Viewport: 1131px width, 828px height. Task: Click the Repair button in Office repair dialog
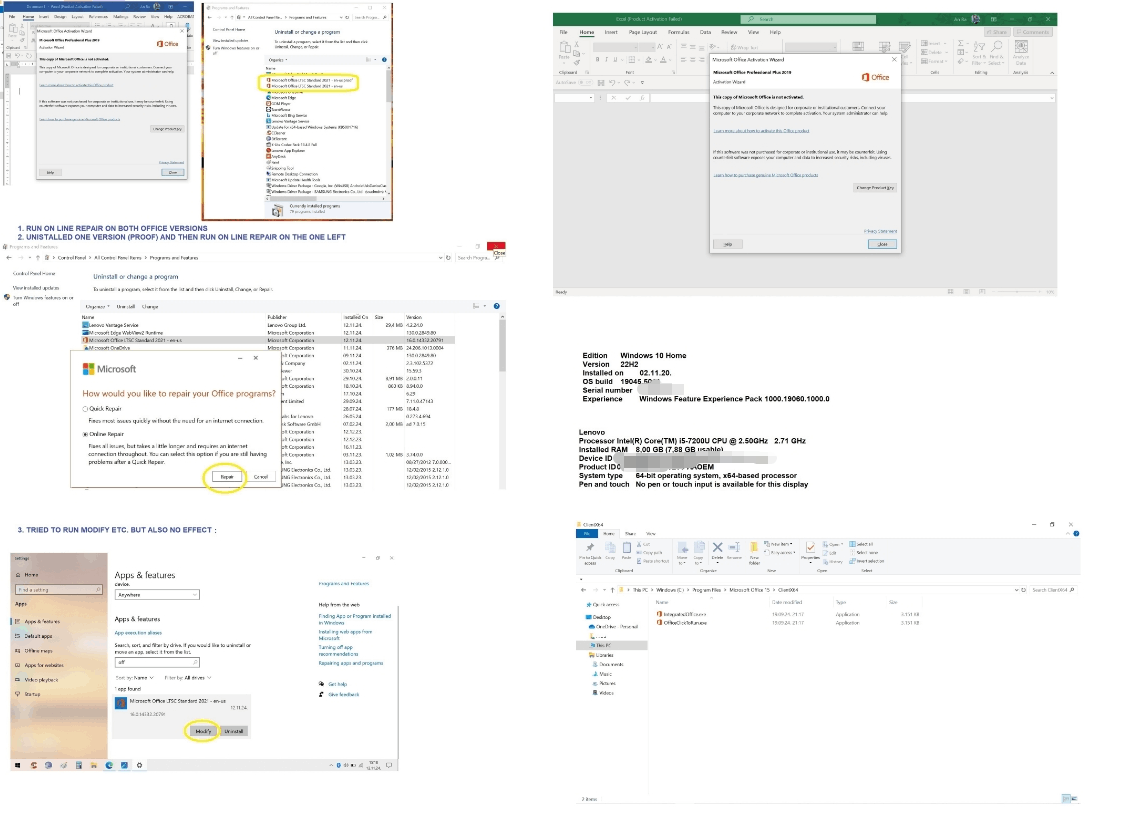[x=226, y=477]
